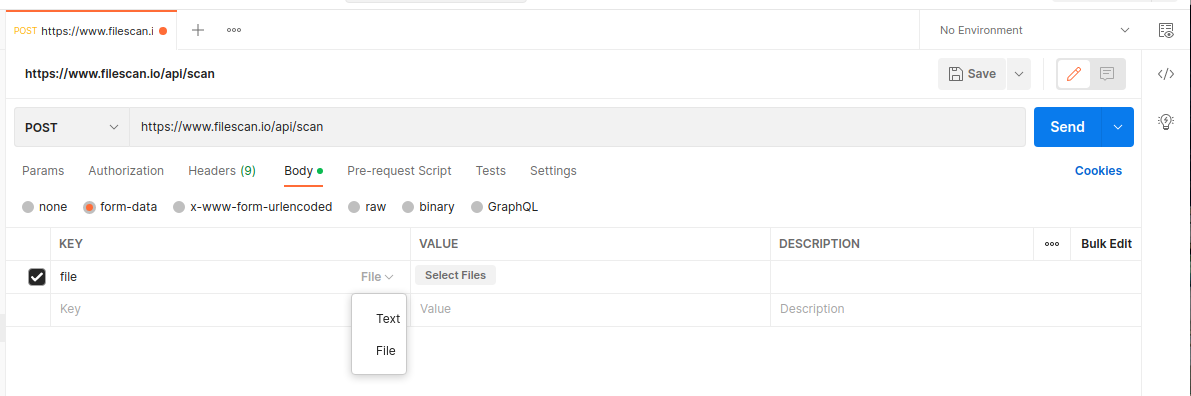Uncheck the file key row checkbox
This screenshot has width=1191, height=396.
[x=36, y=277]
